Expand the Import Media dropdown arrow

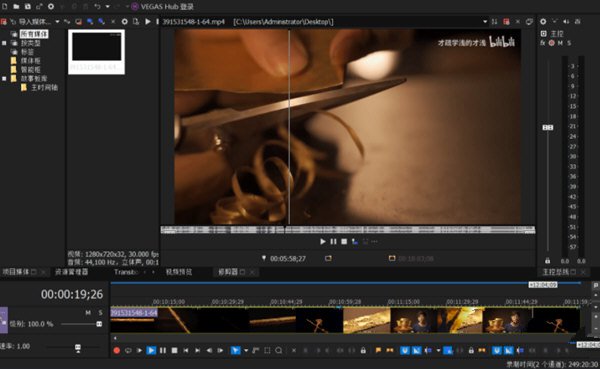click(x=57, y=21)
